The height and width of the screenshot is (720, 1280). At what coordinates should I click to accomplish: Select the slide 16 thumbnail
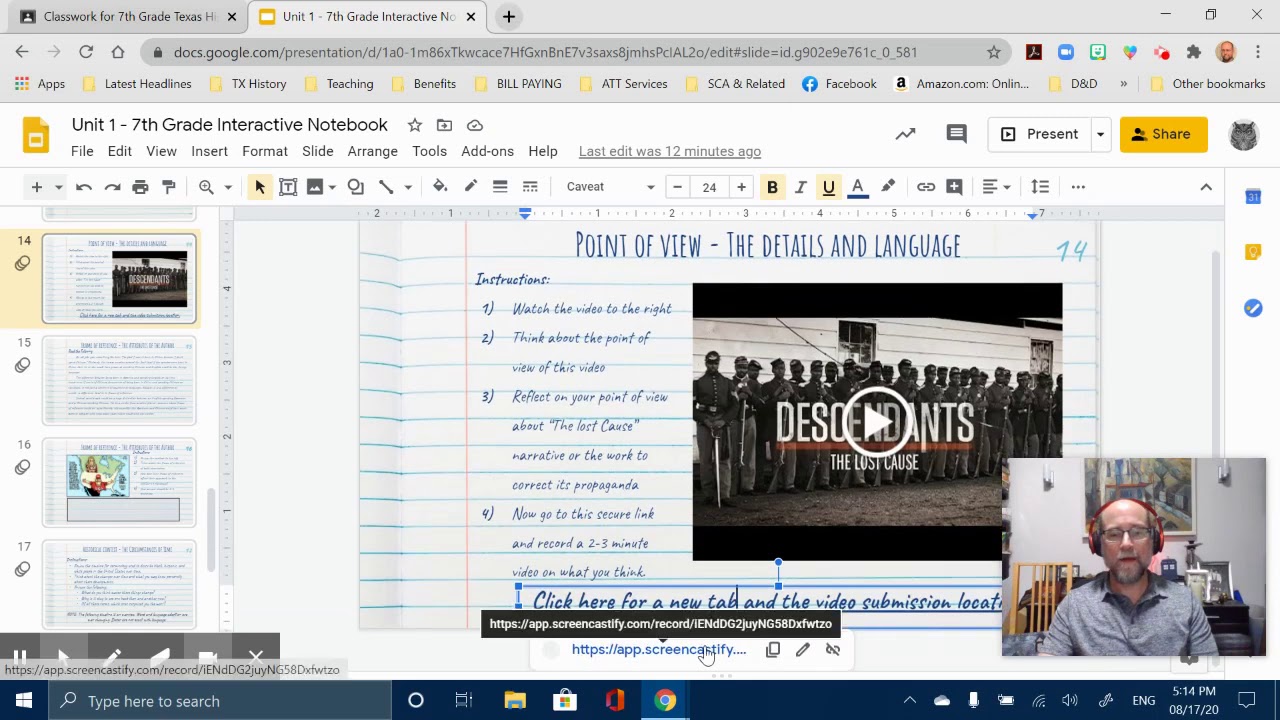tap(119, 483)
